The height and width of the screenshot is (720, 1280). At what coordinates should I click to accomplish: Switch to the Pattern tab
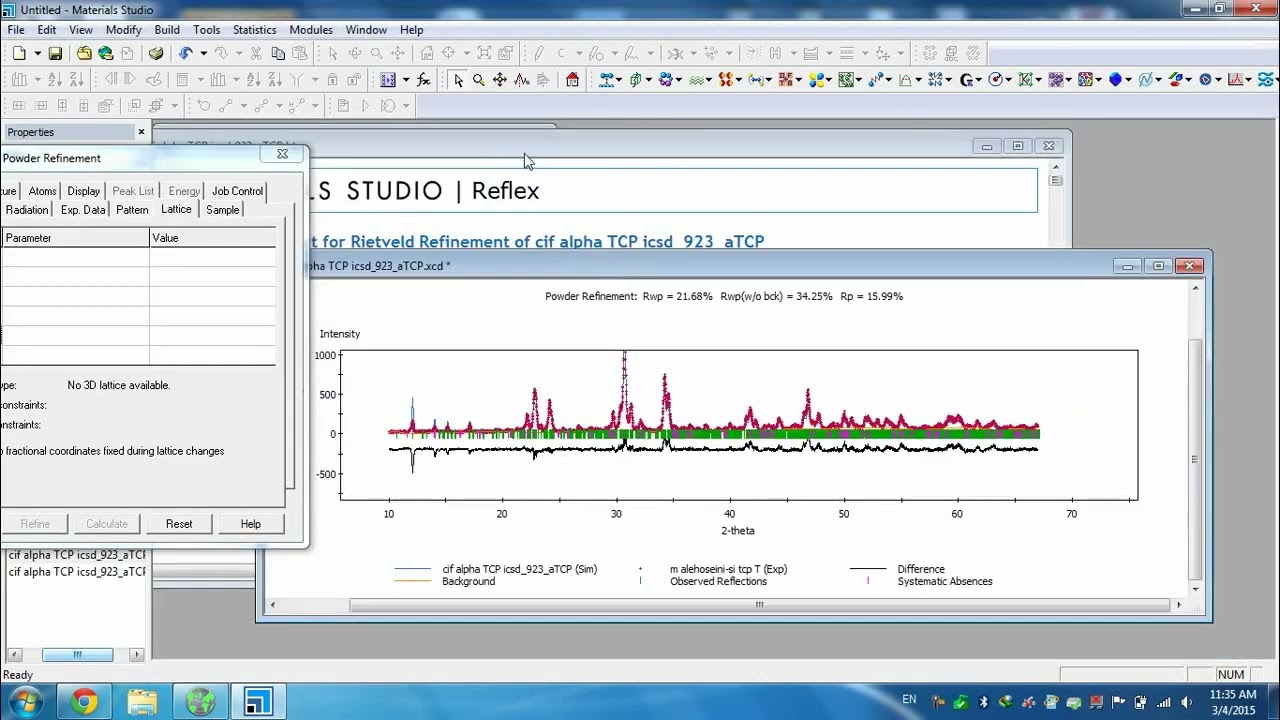pos(132,210)
